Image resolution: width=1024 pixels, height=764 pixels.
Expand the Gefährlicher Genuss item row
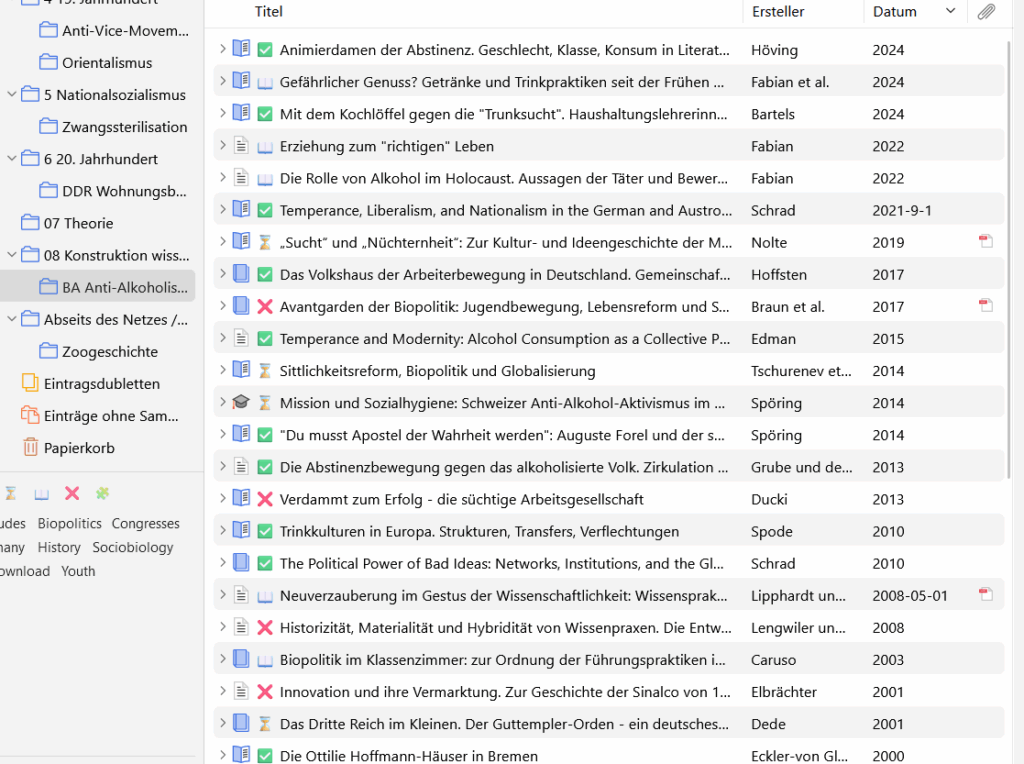(222, 82)
